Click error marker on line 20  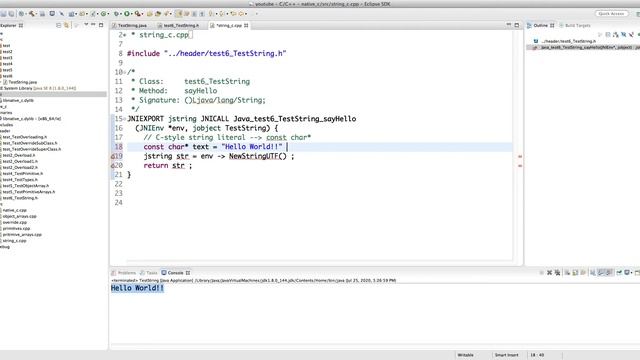coord(113,166)
